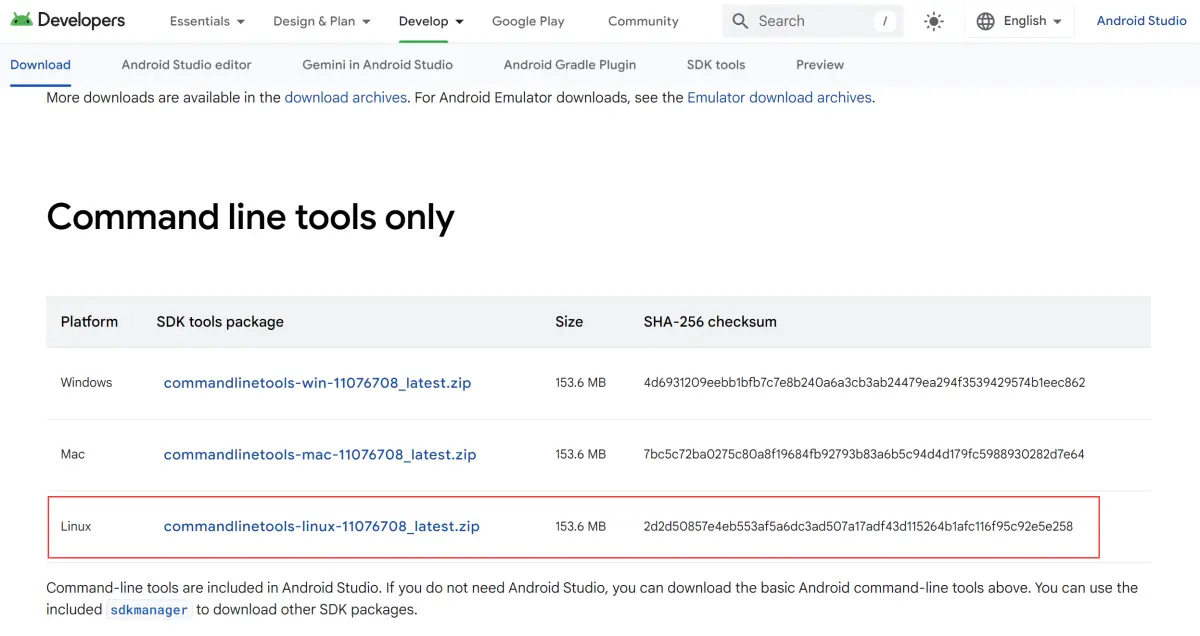Click the Windows platform cell
1200x636 pixels.
click(86, 383)
